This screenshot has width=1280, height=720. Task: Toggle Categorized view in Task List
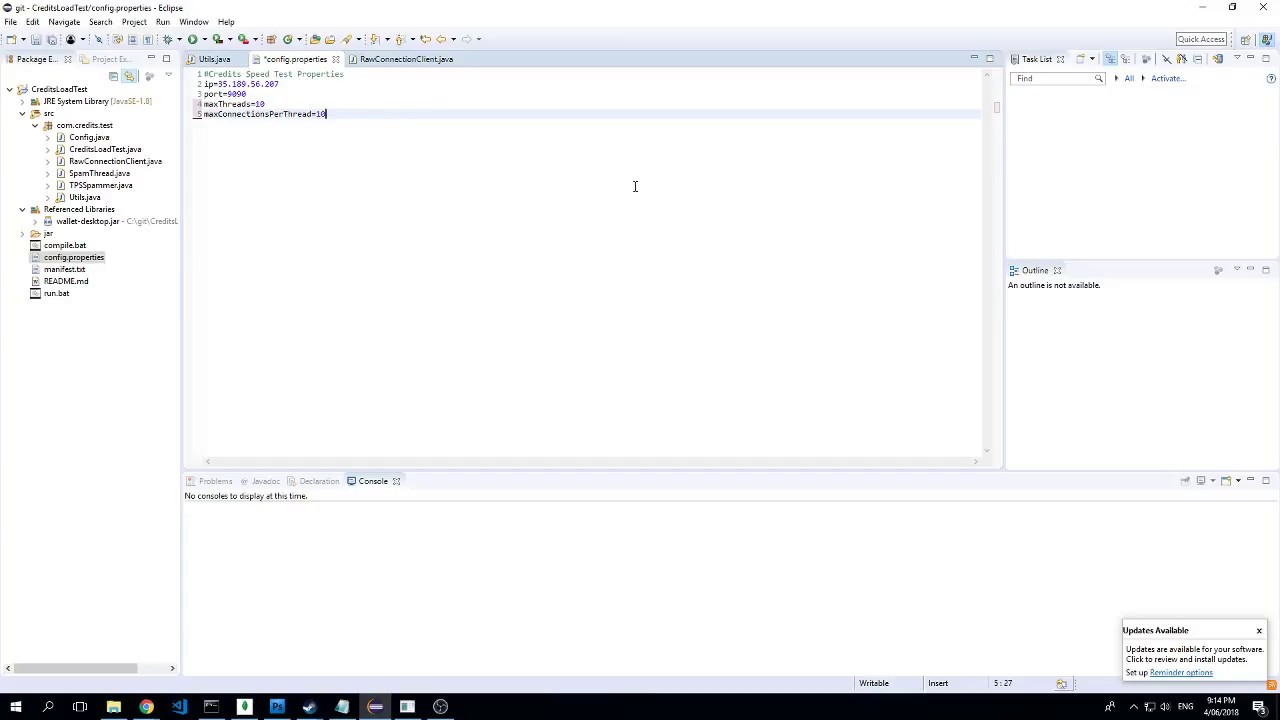(x=1110, y=59)
